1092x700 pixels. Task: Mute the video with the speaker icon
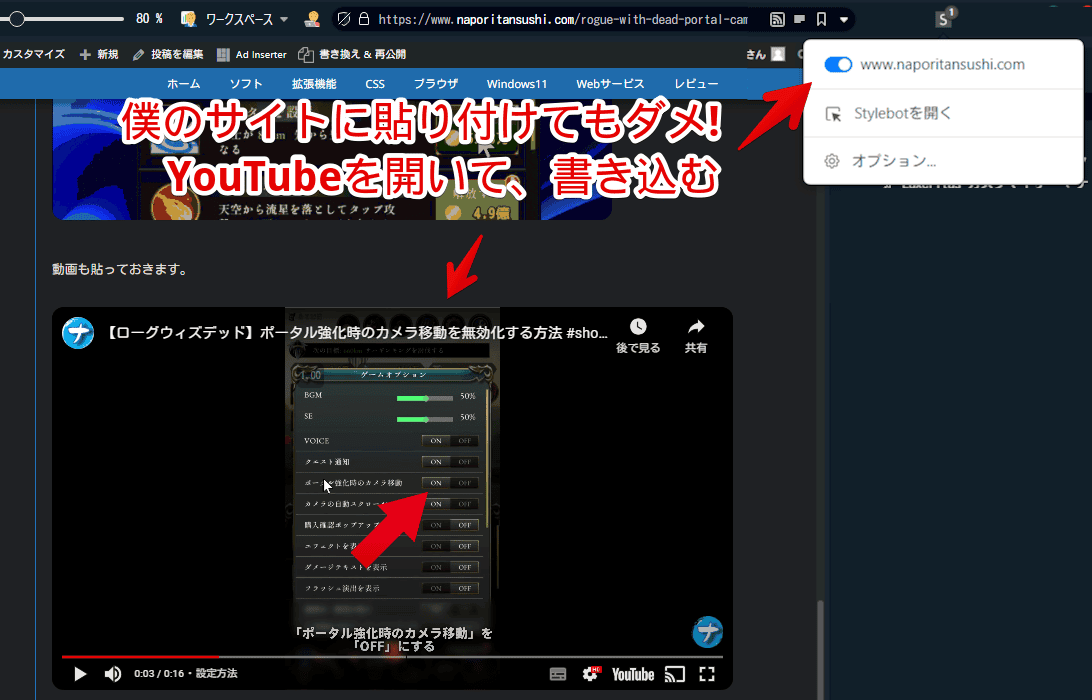[x=113, y=674]
